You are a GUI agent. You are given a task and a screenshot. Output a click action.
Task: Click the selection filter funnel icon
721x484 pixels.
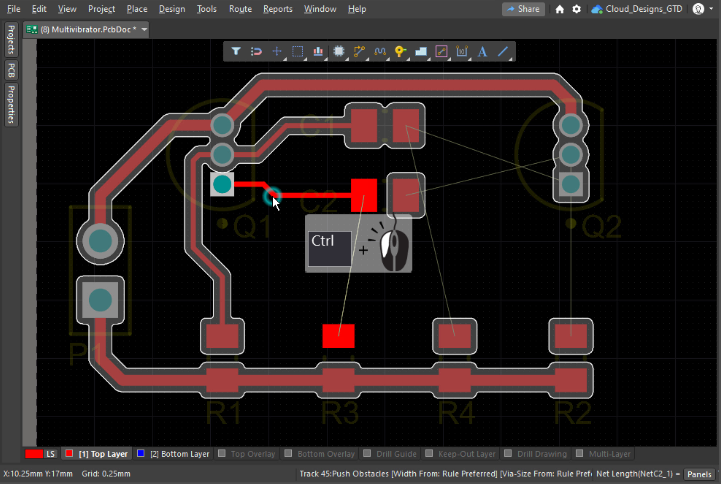(x=236, y=51)
